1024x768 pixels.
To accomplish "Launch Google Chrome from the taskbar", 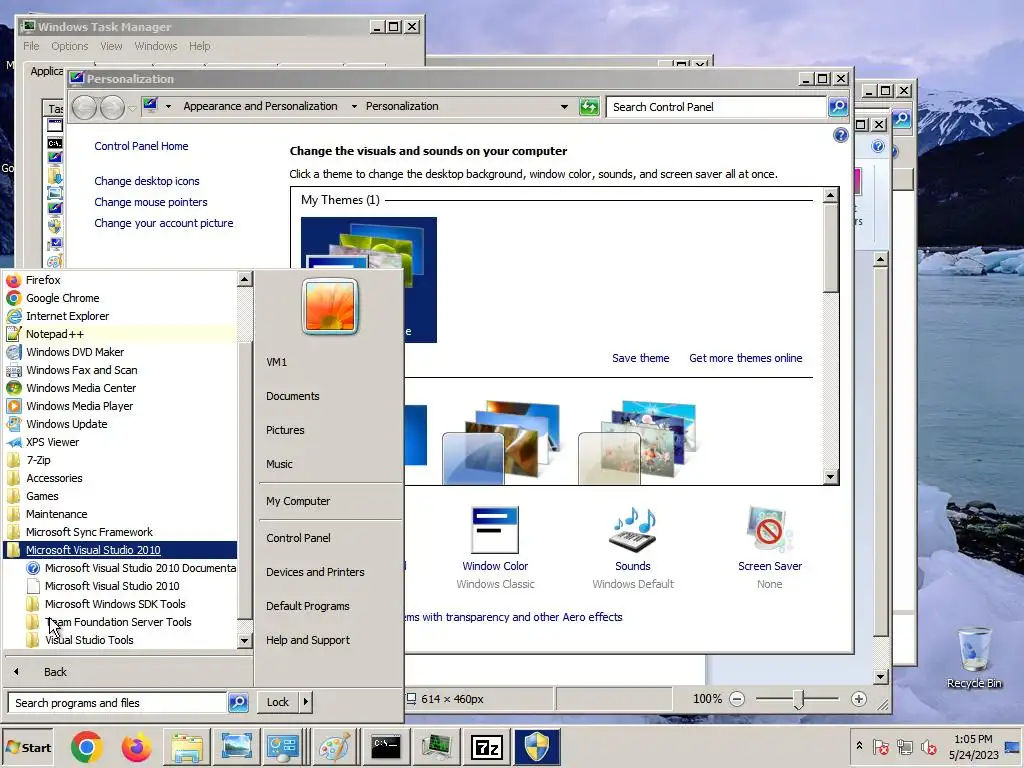I will click(87, 747).
